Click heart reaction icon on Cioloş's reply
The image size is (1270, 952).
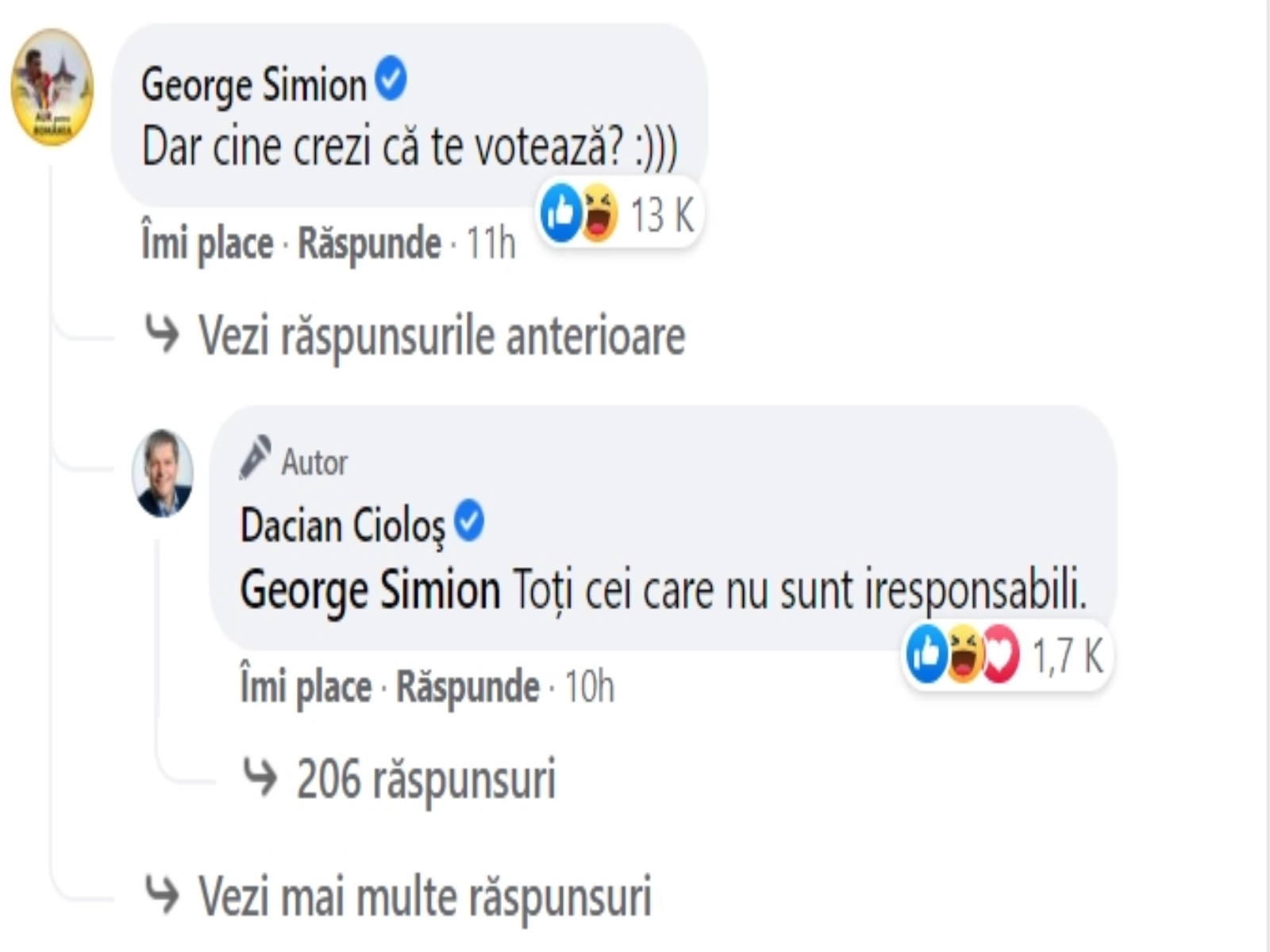coord(1001,655)
